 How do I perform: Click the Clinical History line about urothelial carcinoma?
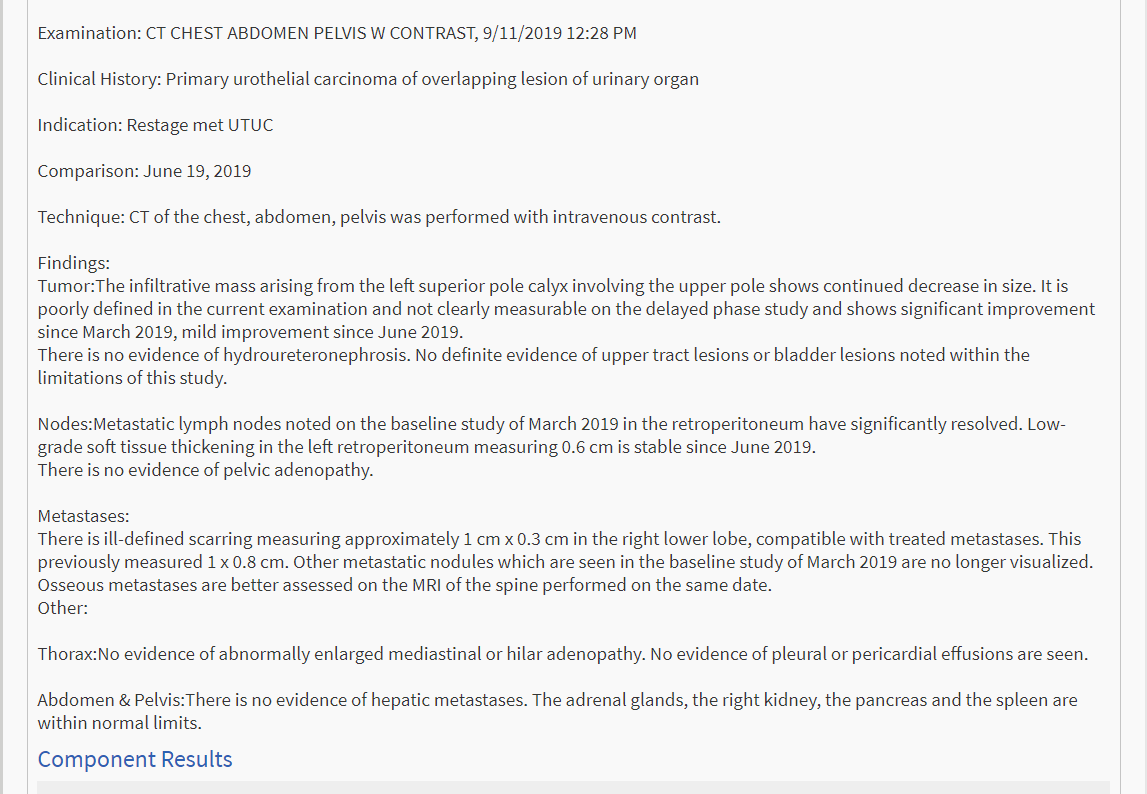pos(368,79)
